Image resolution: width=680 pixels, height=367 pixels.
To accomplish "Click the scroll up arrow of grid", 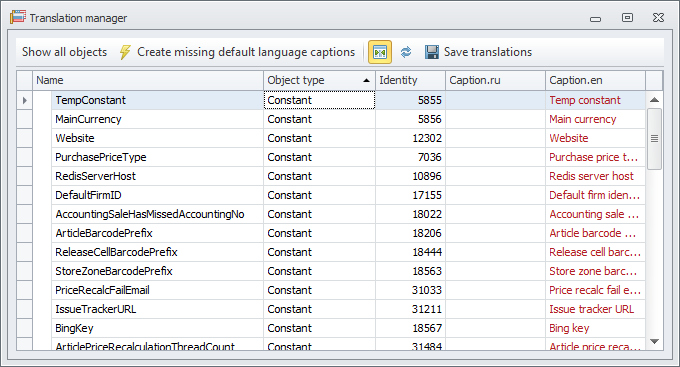I will (x=654, y=100).
